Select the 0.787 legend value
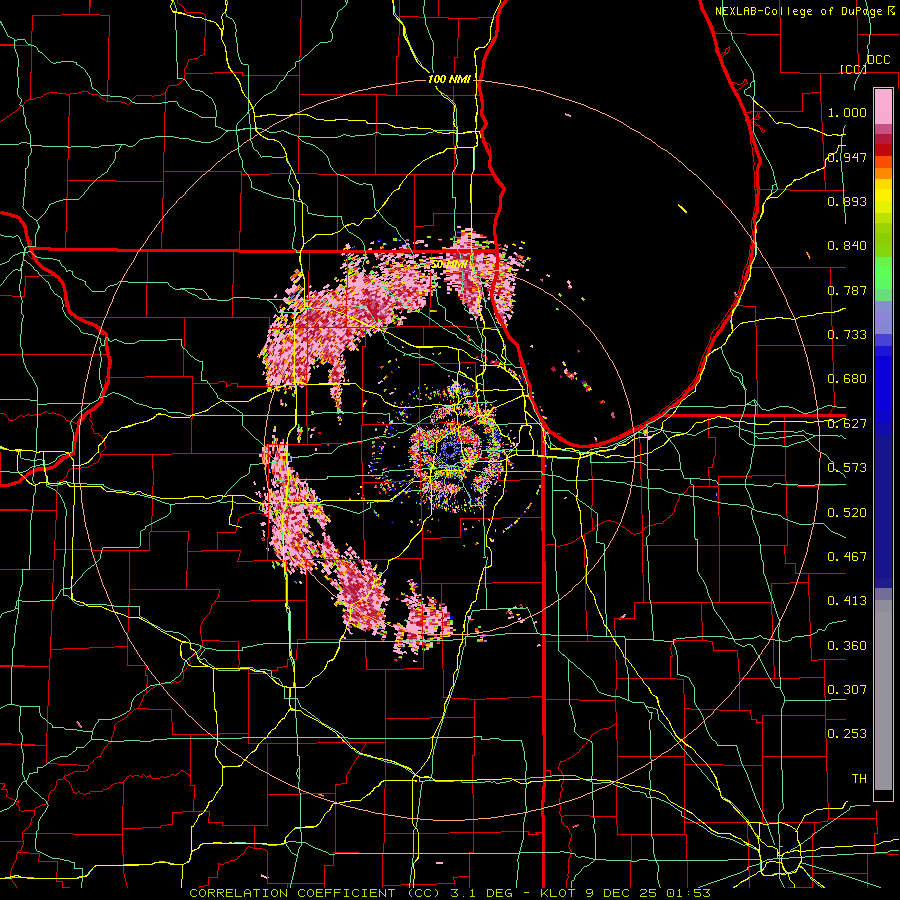The image size is (900, 900). (x=847, y=290)
